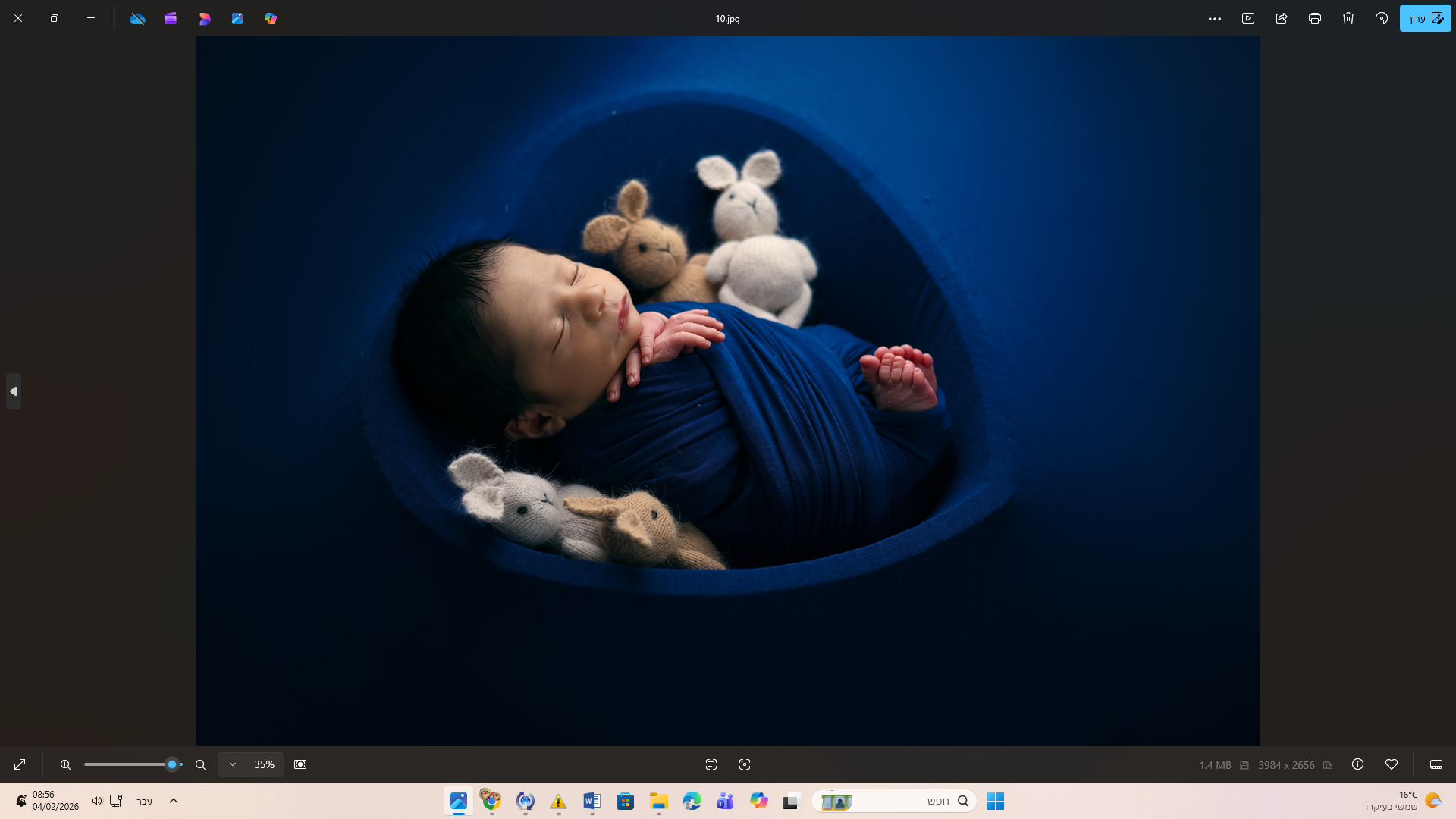The image size is (1456, 819).
Task: Expand hidden system tray icons chevron
Action: click(x=174, y=801)
